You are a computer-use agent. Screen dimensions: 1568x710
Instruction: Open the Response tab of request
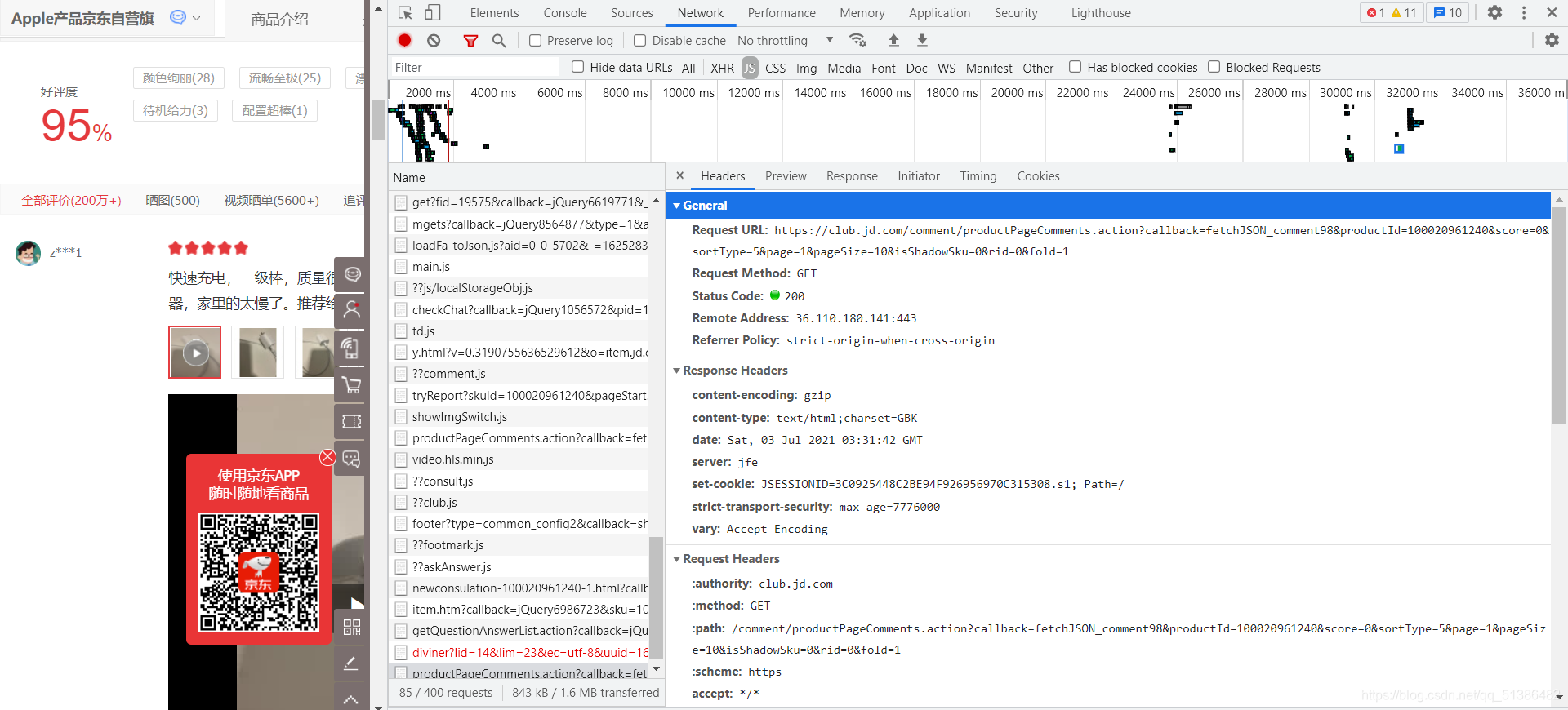point(852,176)
